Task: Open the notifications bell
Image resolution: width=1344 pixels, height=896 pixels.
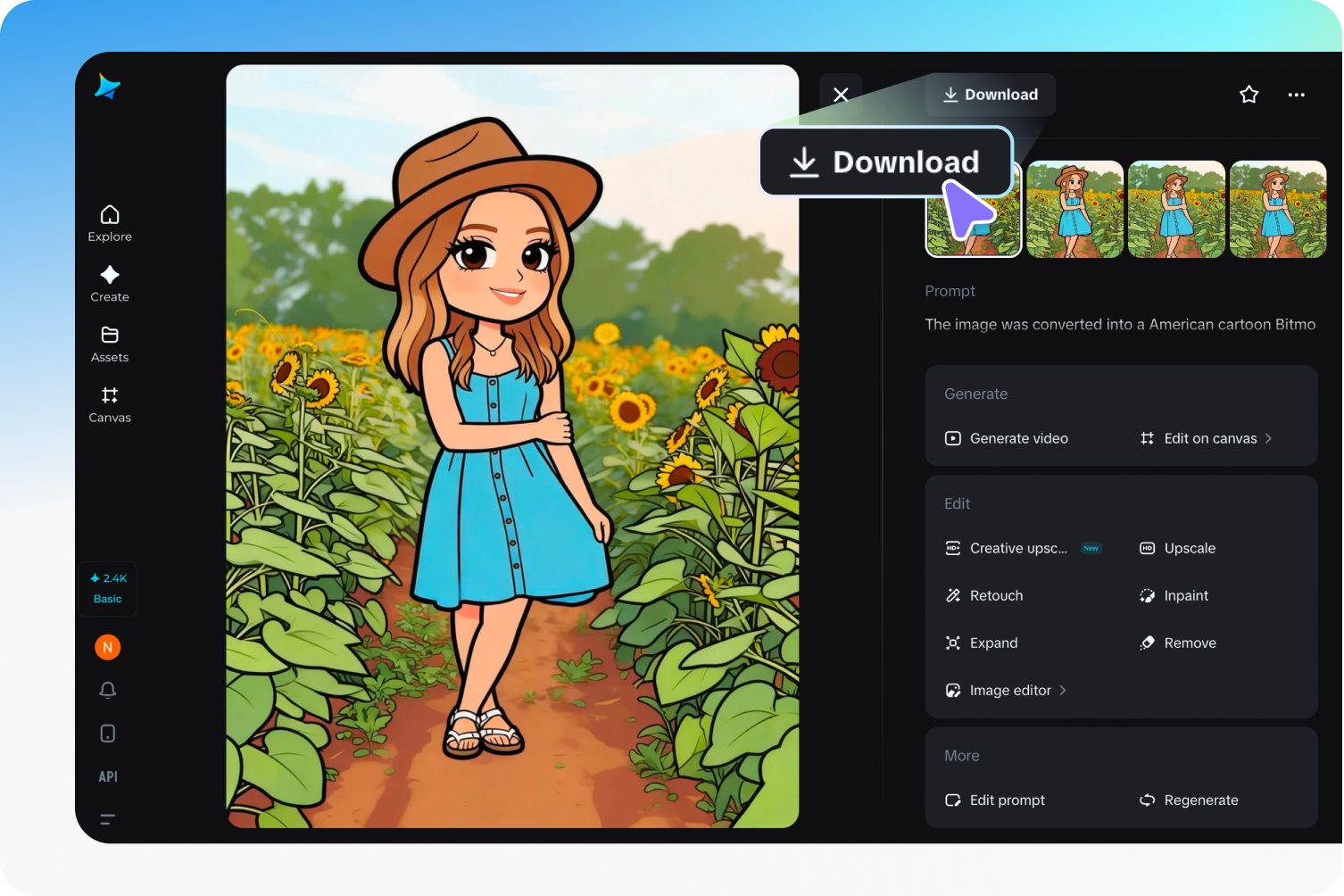Action: tap(107, 690)
